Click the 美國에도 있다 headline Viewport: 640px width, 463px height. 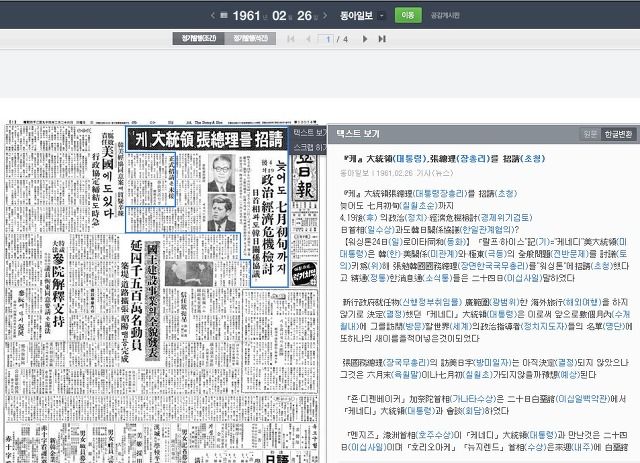[x=107, y=181]
